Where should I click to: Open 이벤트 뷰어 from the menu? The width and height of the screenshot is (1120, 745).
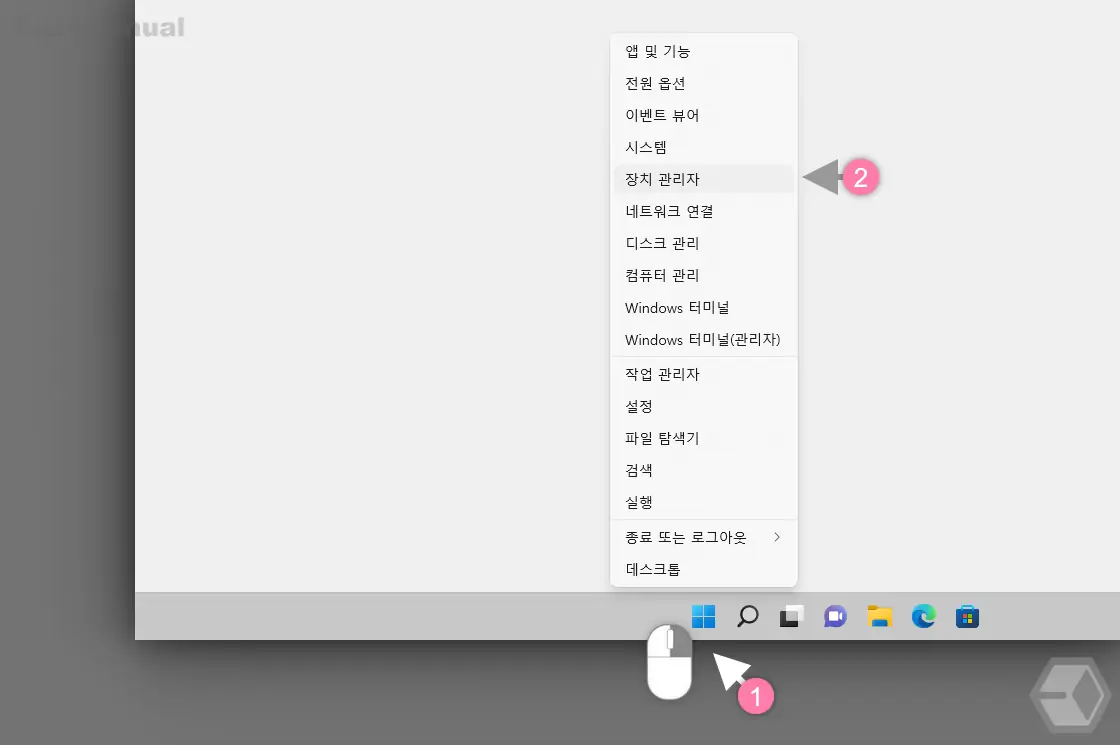pos(660,115)
